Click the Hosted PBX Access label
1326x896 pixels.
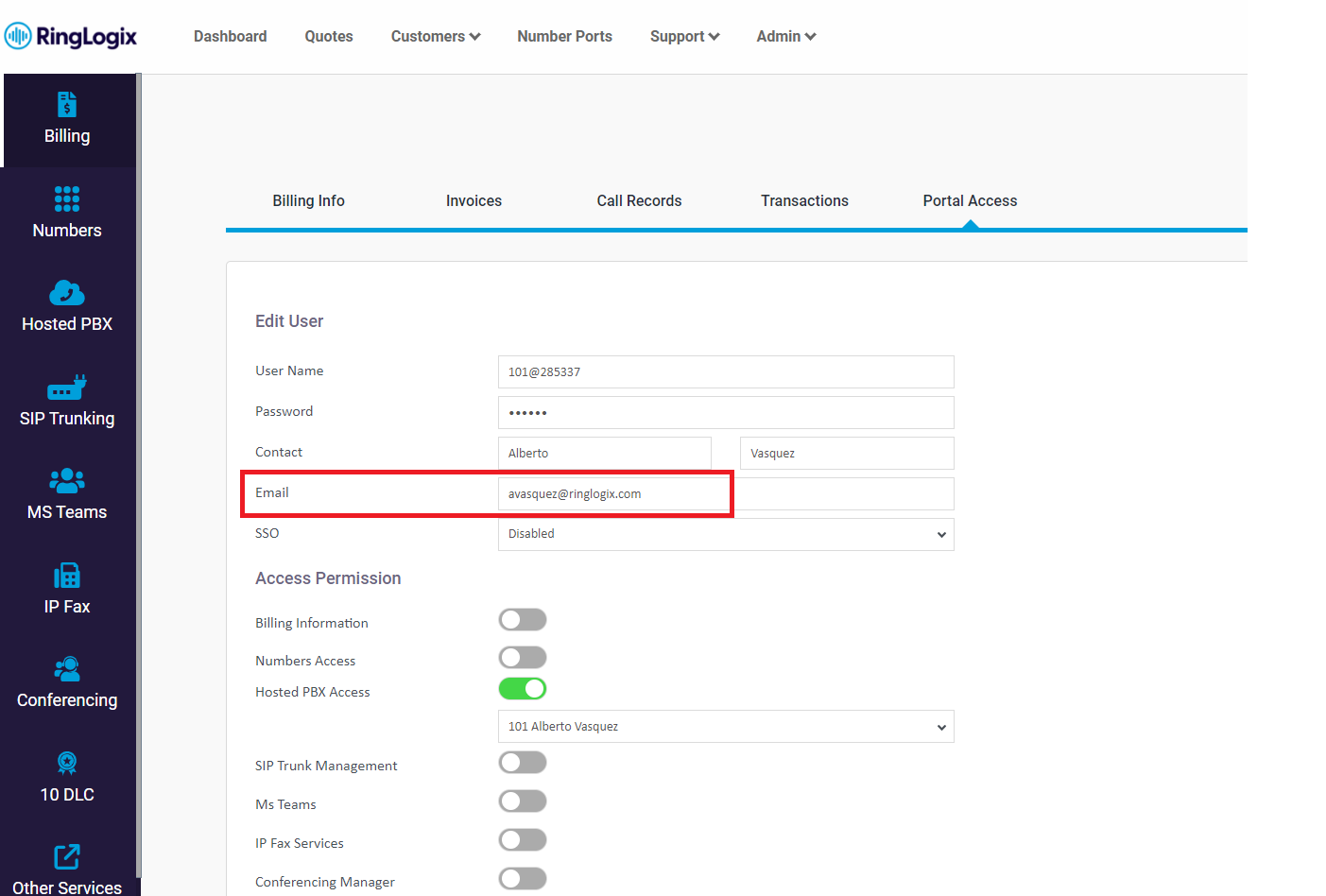[x=313, y=692]
